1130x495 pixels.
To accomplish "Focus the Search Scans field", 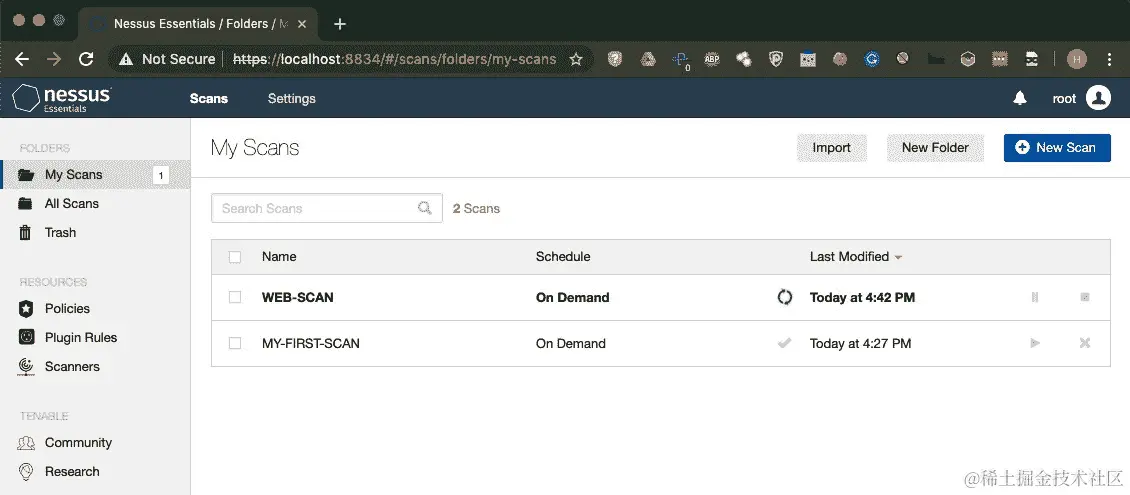I will (x=326, y=208).
